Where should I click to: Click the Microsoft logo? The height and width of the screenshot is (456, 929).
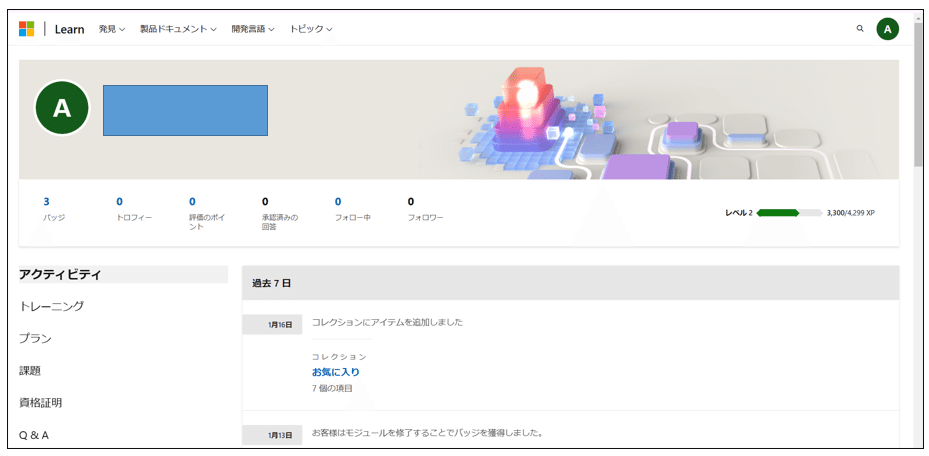tap(27, 29)
